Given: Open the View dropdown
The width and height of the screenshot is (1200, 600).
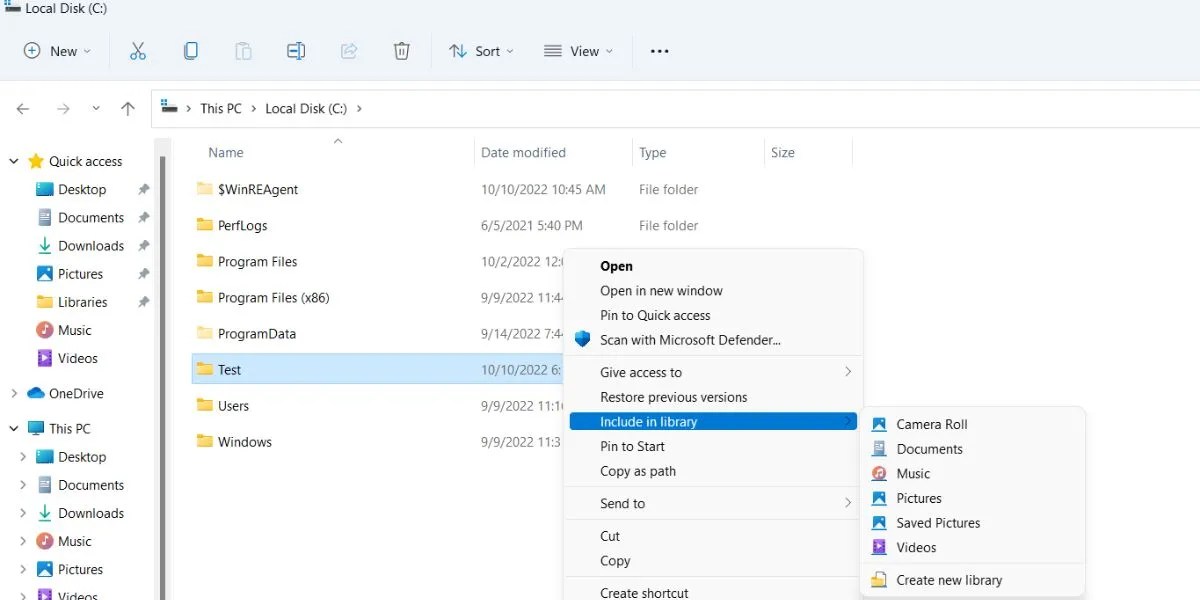Looking at the screenshot, I should point(578,50).
